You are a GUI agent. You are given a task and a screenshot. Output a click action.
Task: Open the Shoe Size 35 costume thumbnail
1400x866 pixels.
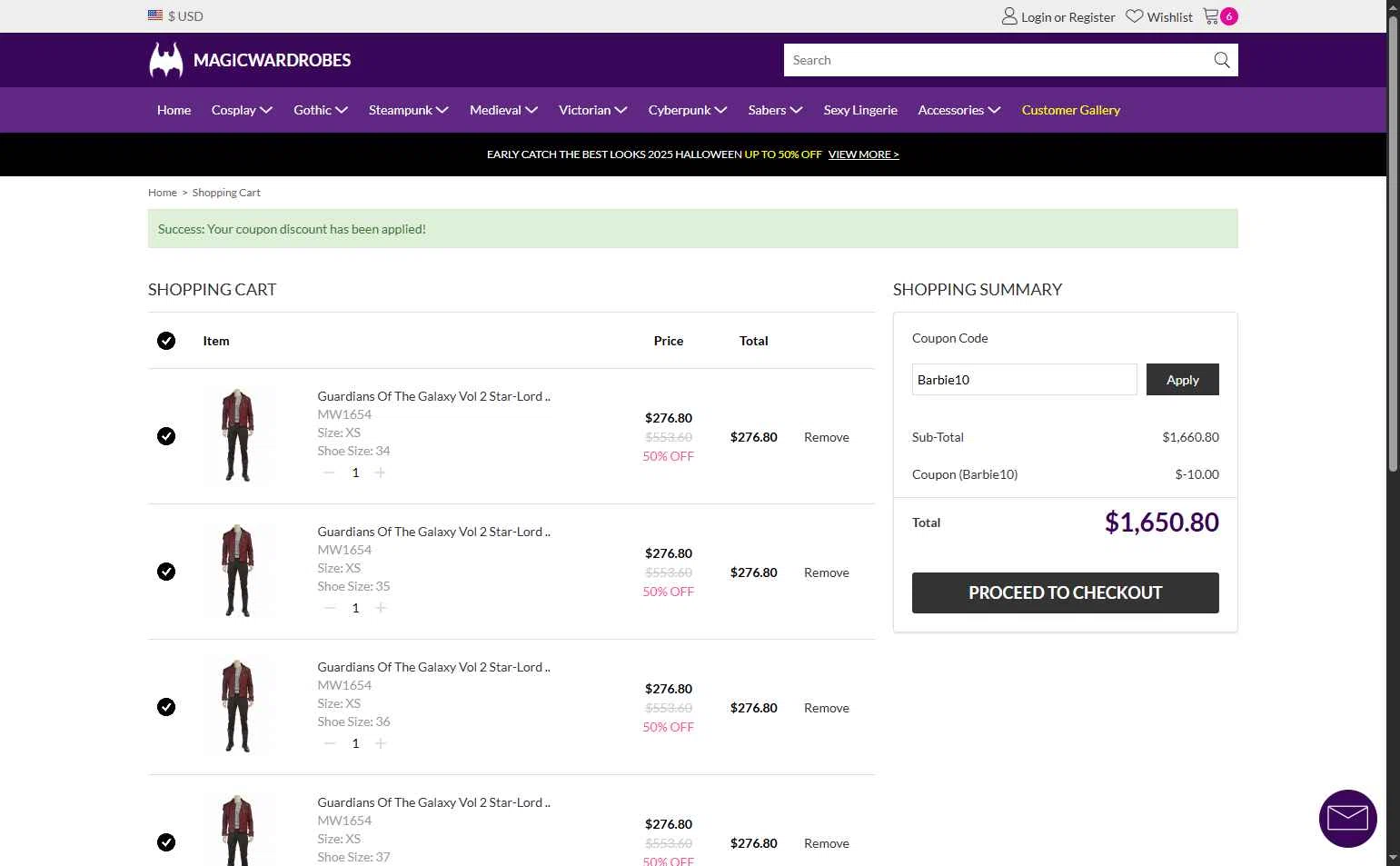tap(238, 571)
